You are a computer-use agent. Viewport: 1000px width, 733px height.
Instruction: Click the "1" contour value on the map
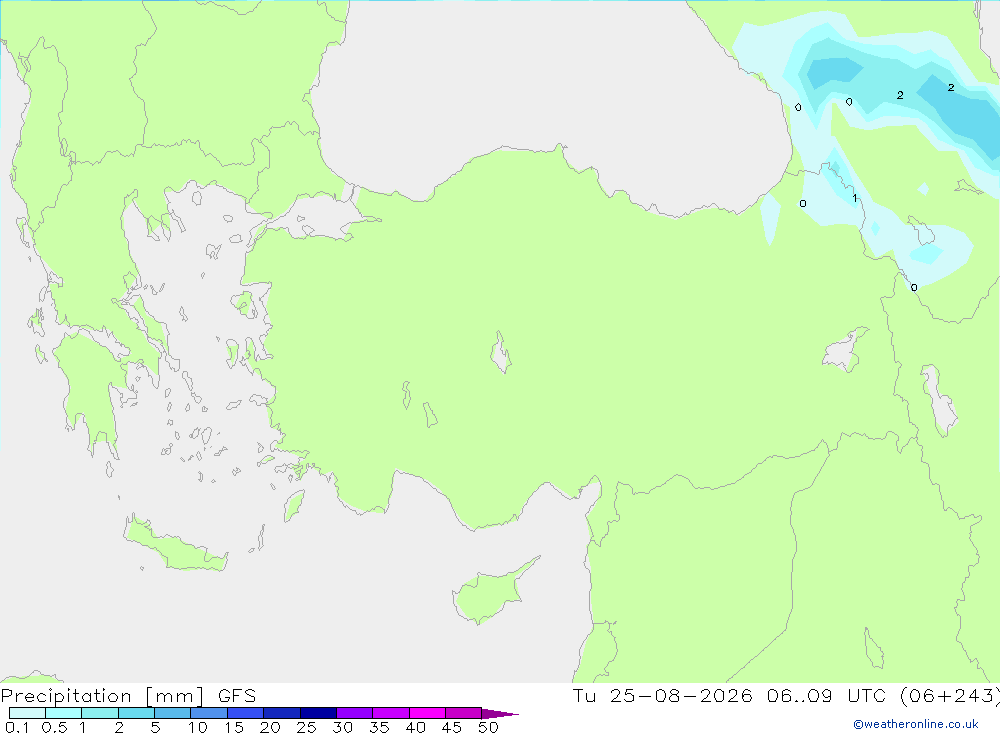855,198
